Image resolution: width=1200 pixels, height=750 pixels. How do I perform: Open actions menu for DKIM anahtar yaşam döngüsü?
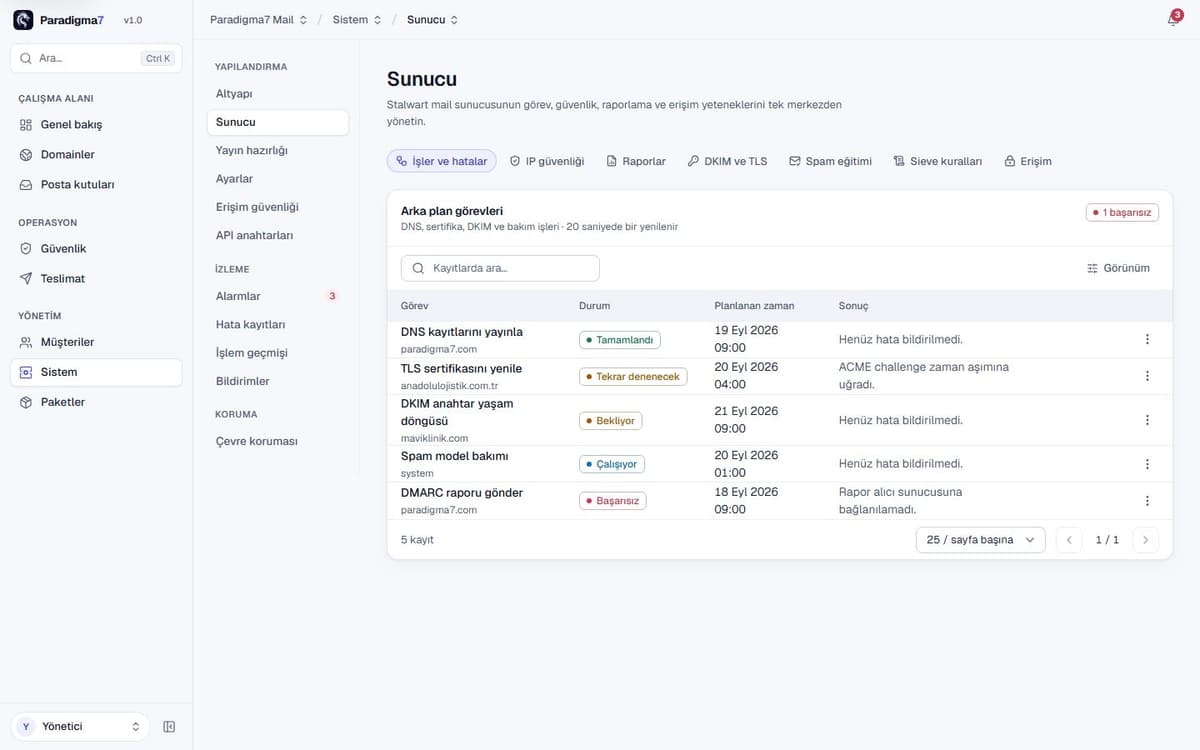coord(1147,420)
